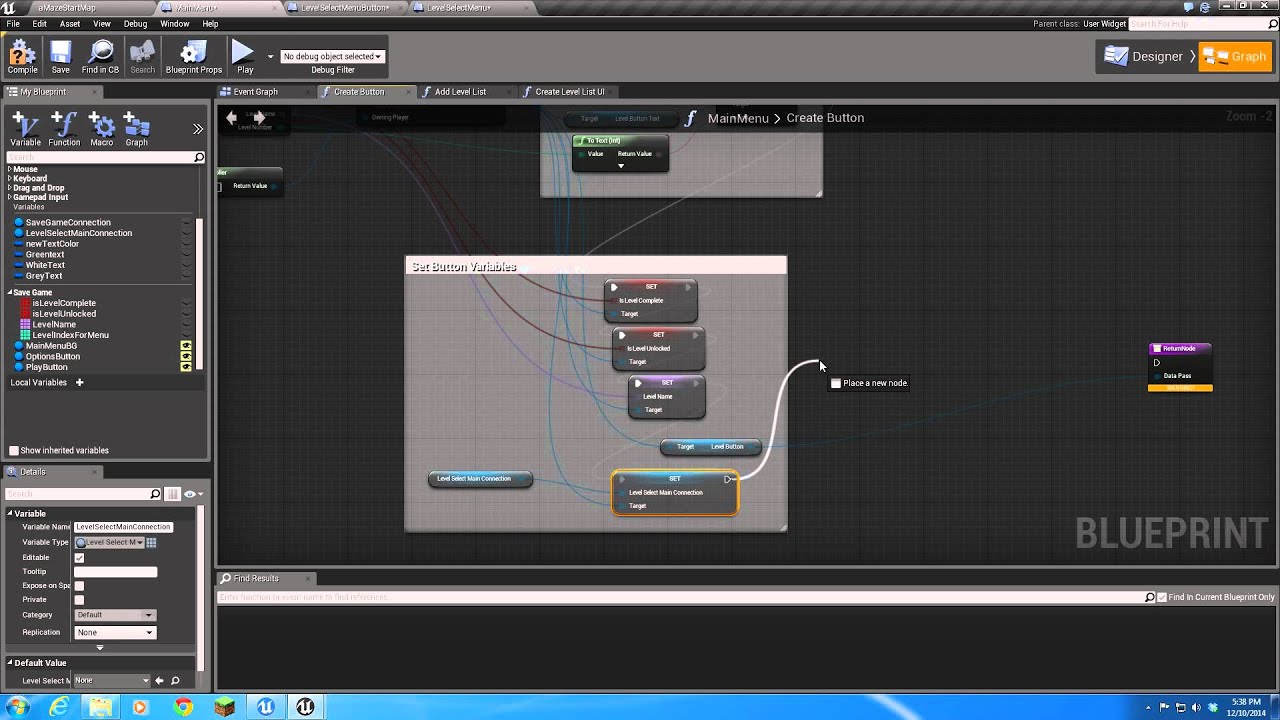This screenshot has width=1280, height=720.
Task: Click the Find Results search magnifier icon
Action: pyautogui.click(x=1150, y=597)
